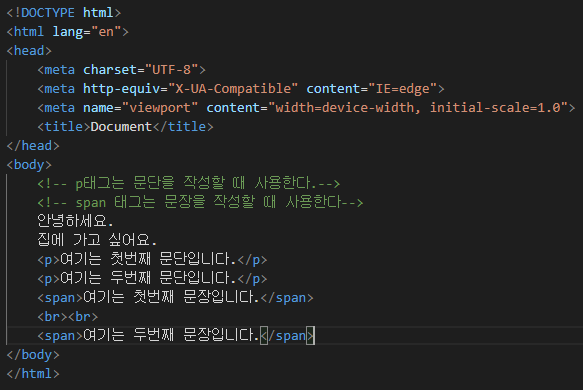Click the closing body tag
The image size is (583, 390).
coord(33,355)
